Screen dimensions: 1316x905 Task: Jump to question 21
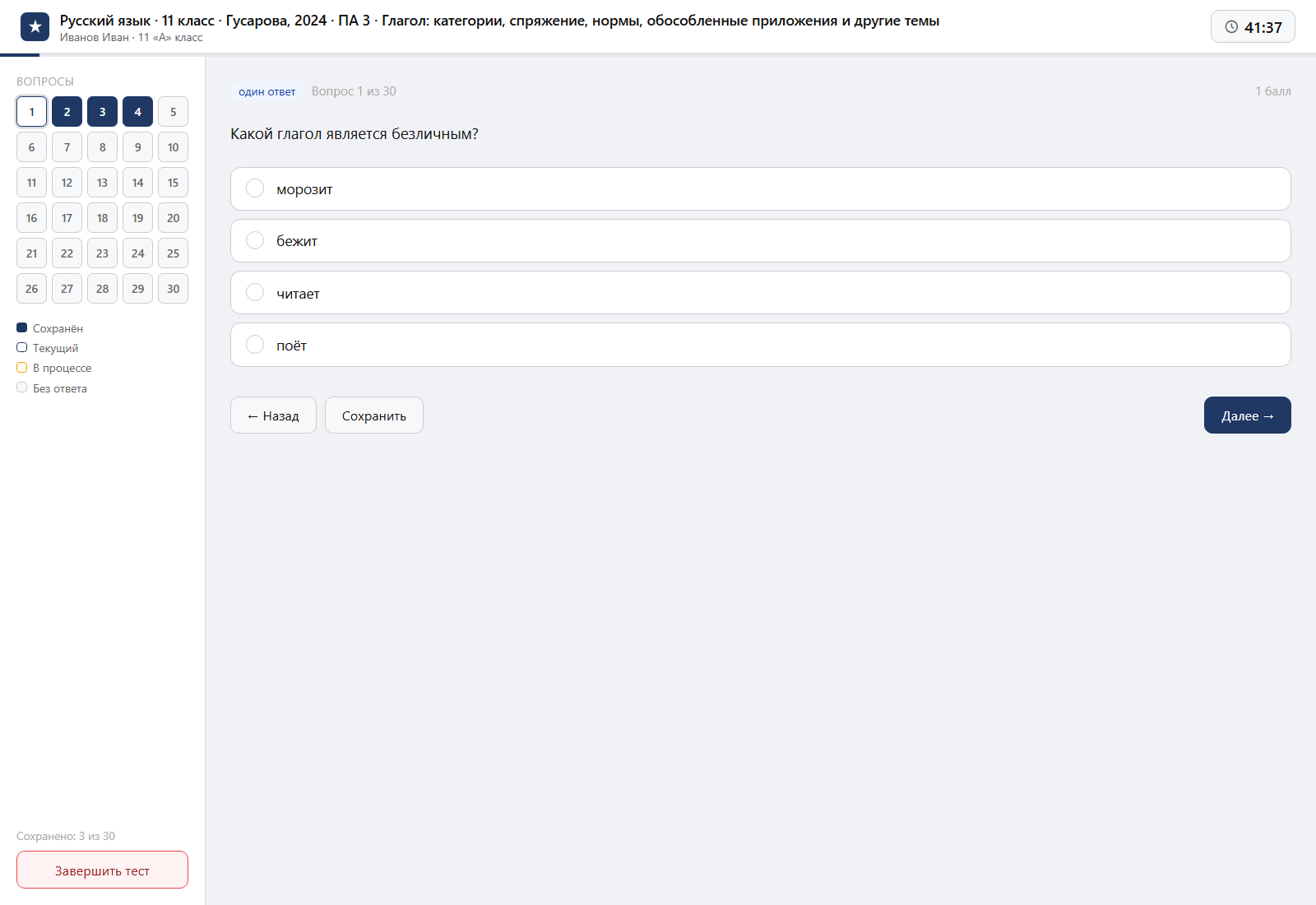[31, 253]
